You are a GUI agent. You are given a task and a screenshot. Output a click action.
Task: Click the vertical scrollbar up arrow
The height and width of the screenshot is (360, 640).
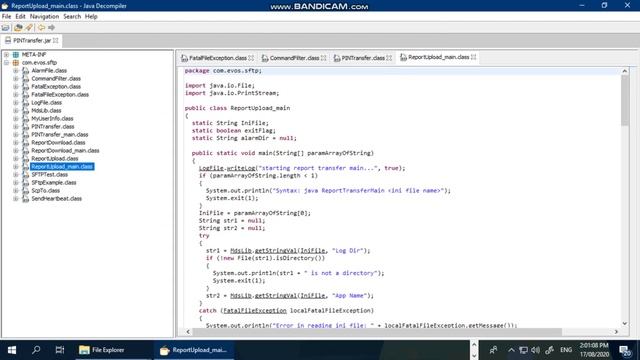pyautogui.click(x=625, y=71)
